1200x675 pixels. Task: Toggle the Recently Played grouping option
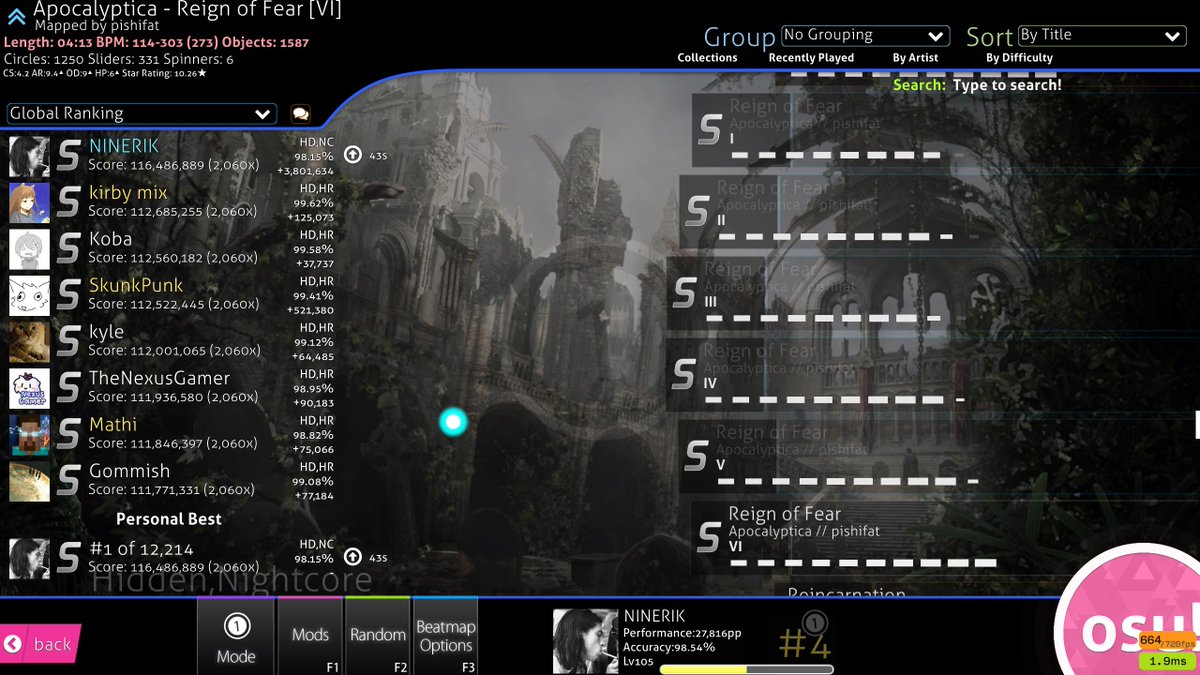coord(811,57)
